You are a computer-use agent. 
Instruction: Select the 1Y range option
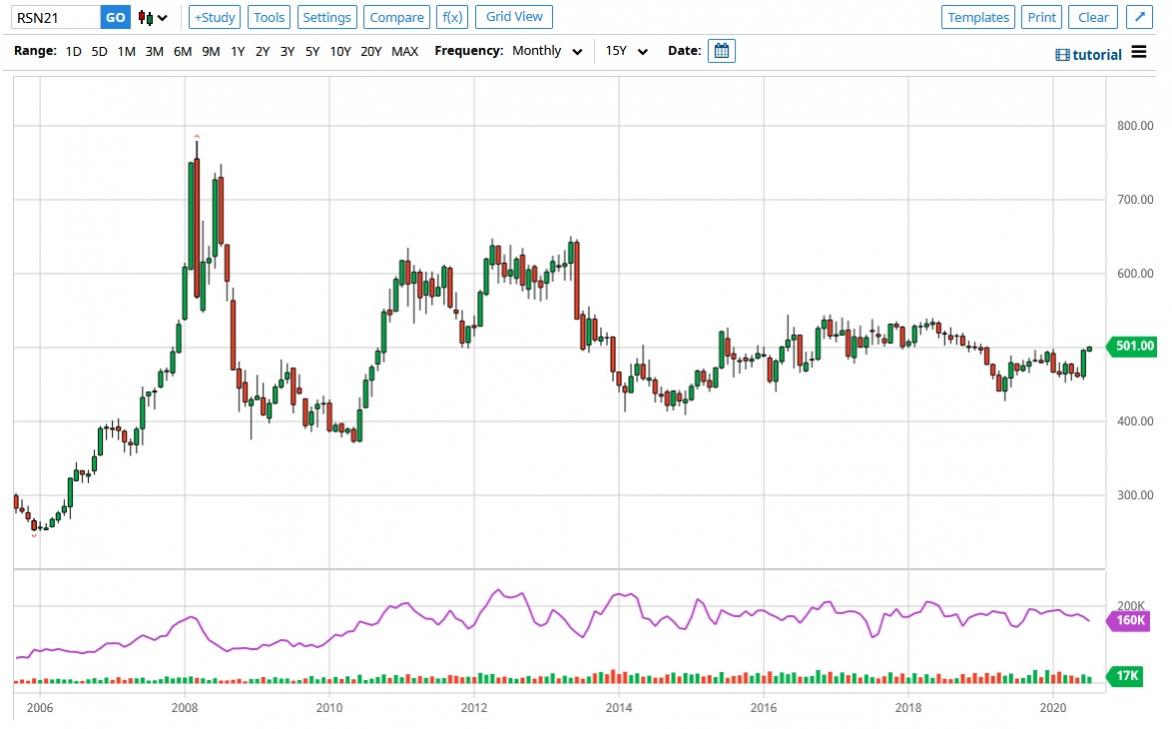(237, 51)
